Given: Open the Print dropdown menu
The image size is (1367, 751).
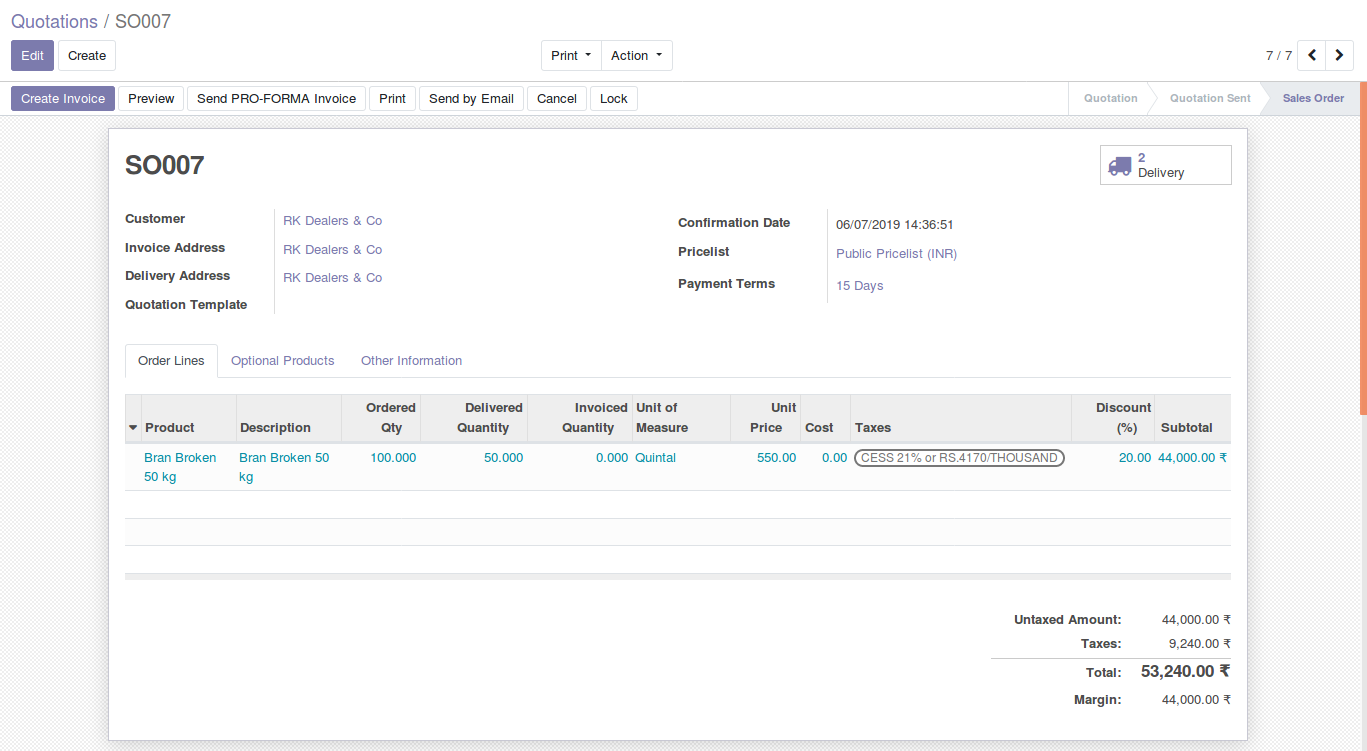Looking at the screenshot, I should coord(571,56).
